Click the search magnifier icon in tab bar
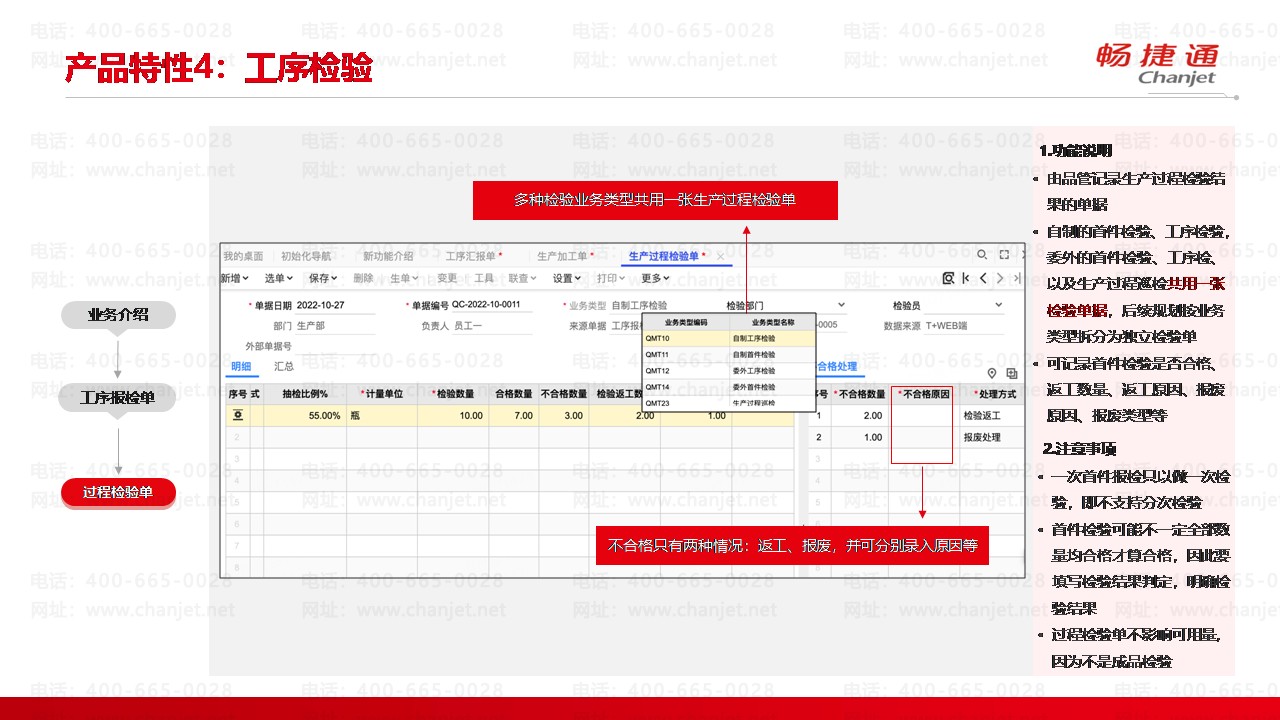1280x720 pixels. (x=982, y=255)
